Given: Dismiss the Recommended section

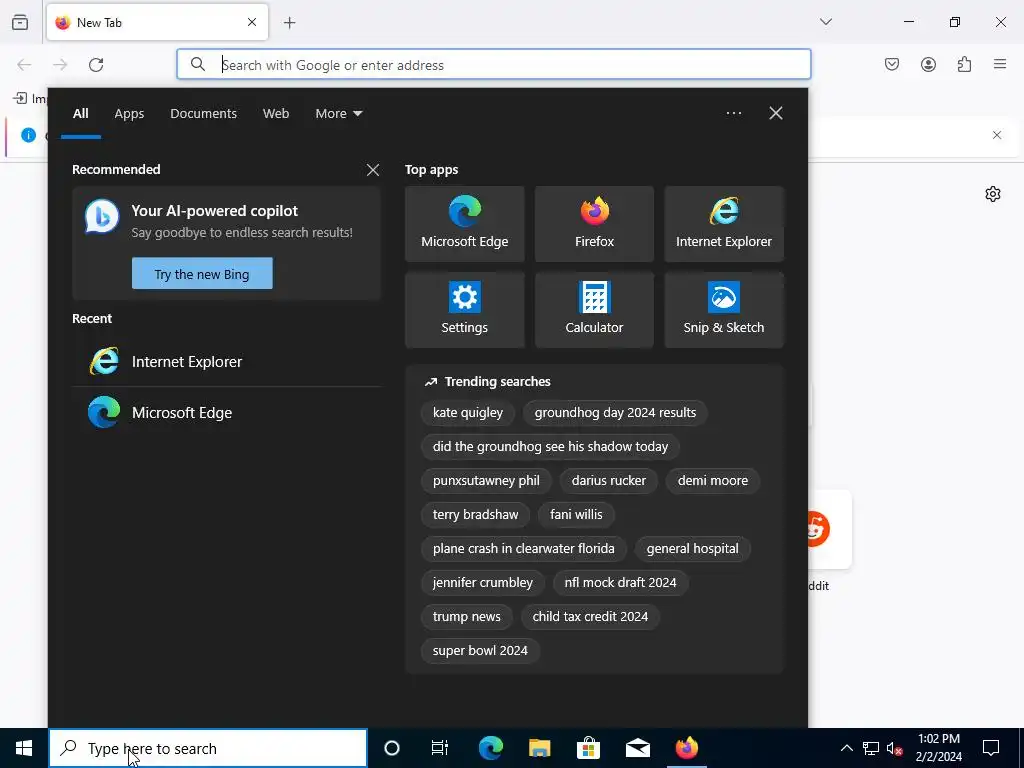Looking at the screenshot, I should (373, 170).
